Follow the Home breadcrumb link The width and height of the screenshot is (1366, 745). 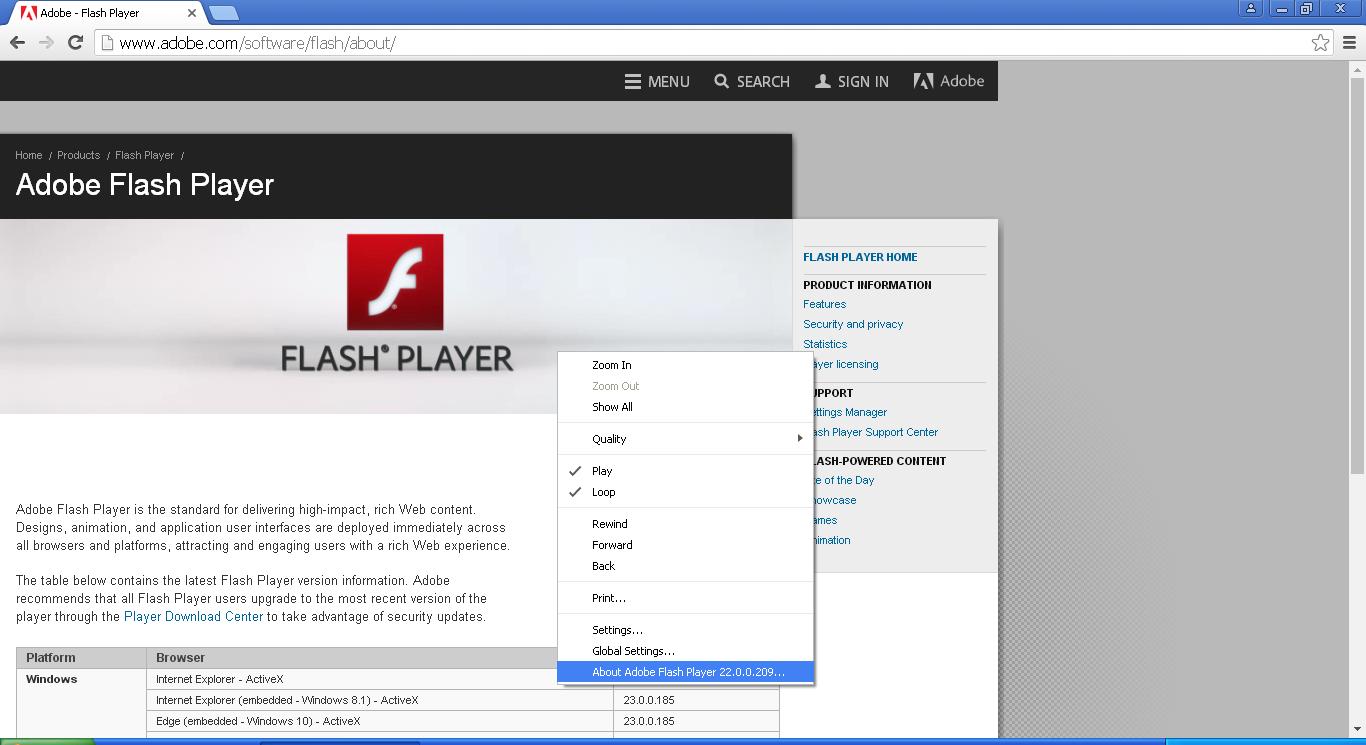(x=29, y=155)
